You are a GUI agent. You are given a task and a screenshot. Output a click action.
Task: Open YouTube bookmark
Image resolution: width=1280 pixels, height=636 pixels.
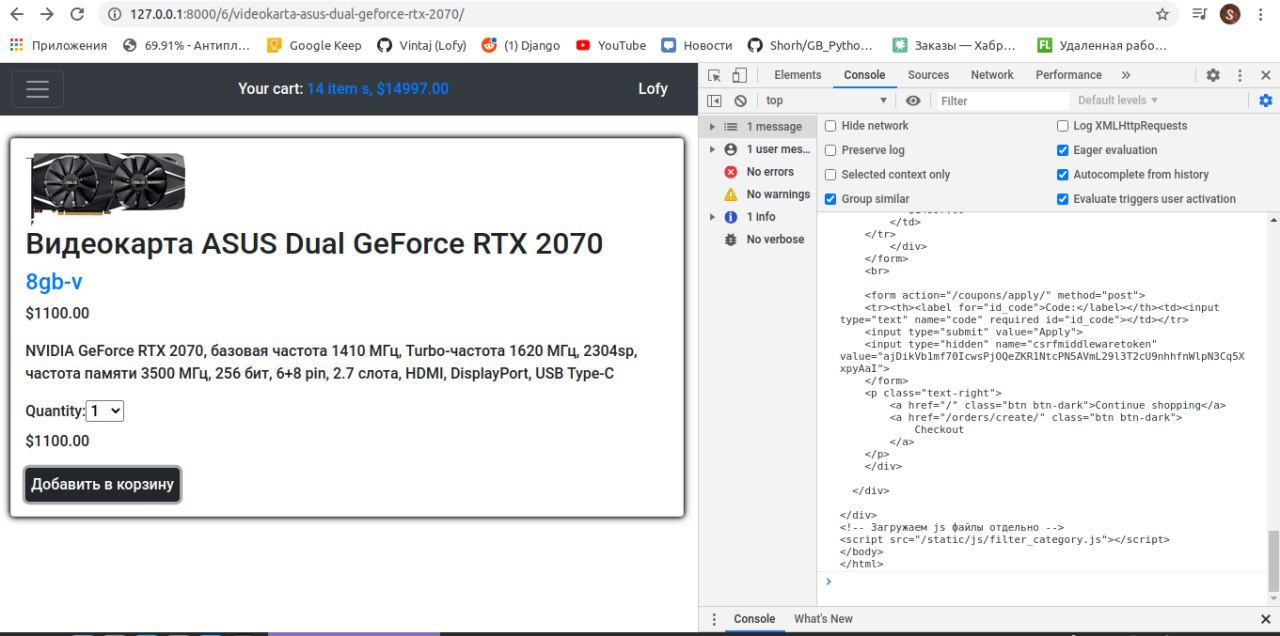611,45
